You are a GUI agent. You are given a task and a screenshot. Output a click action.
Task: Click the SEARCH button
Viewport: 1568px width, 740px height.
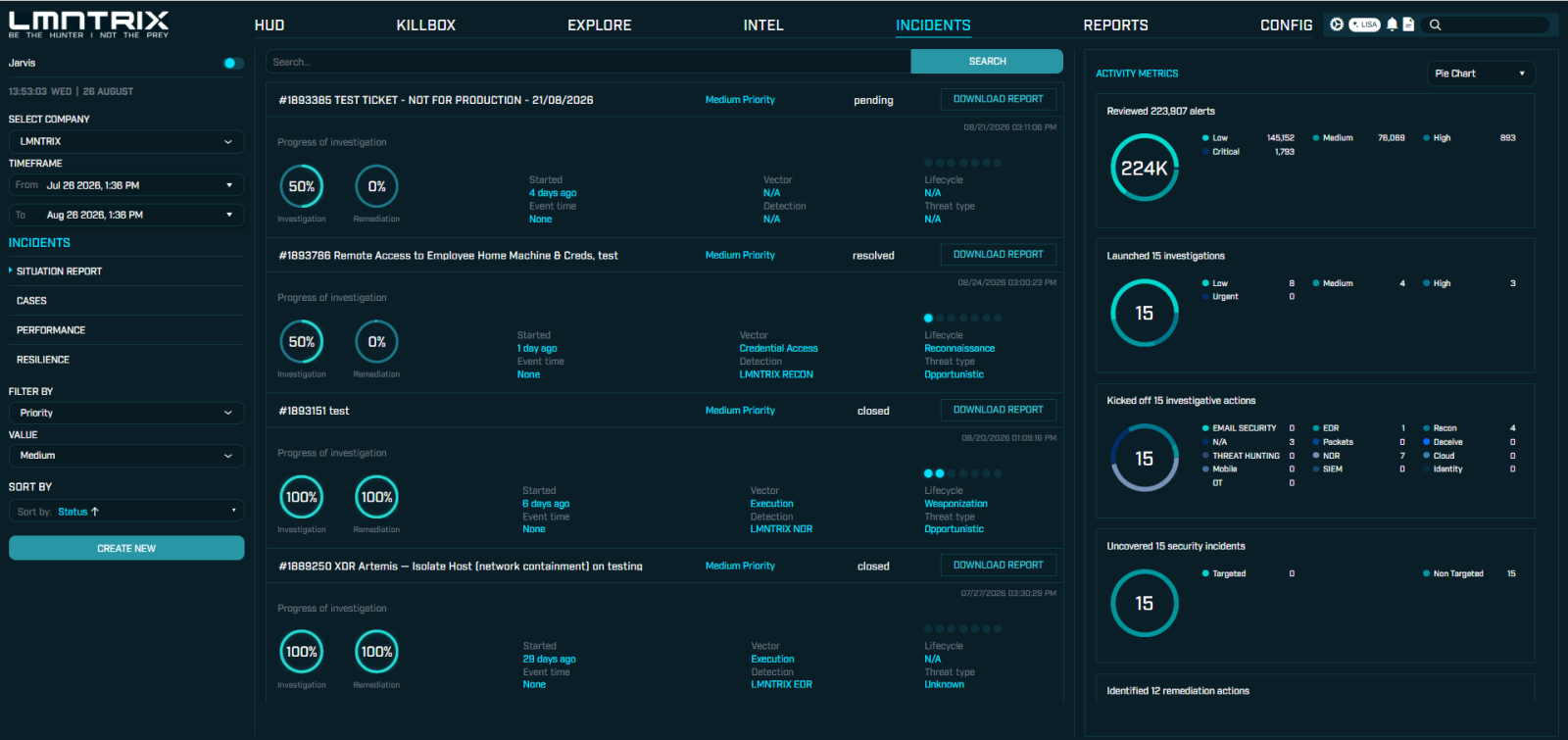(987, 61)
